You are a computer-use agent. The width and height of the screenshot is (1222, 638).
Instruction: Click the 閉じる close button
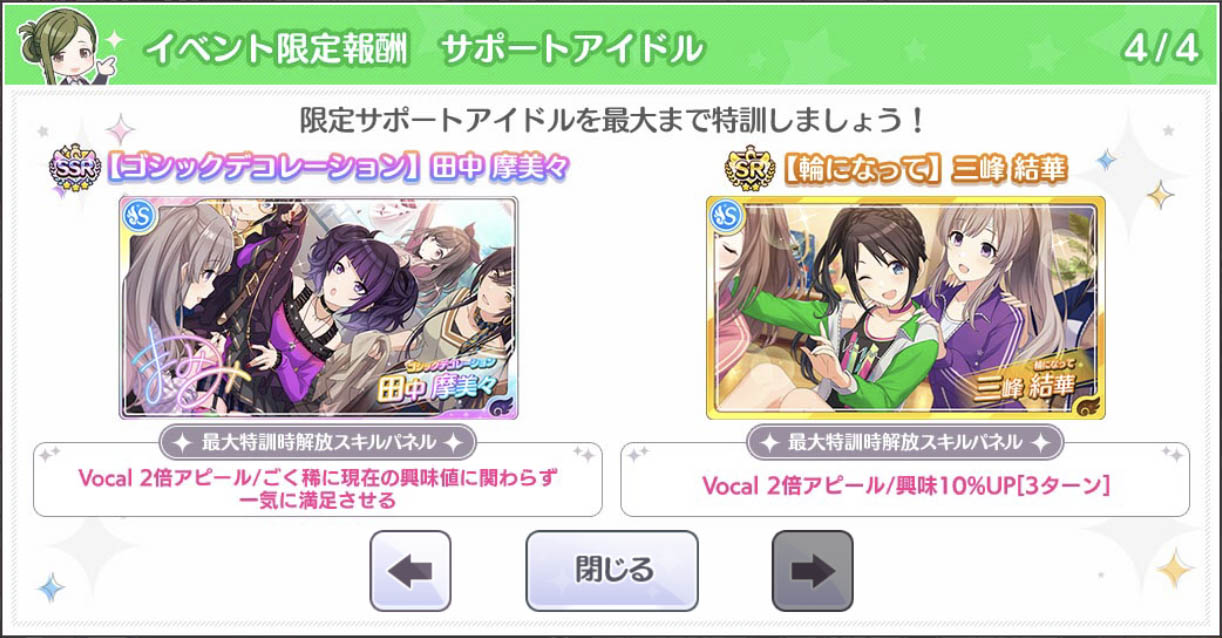612,571
